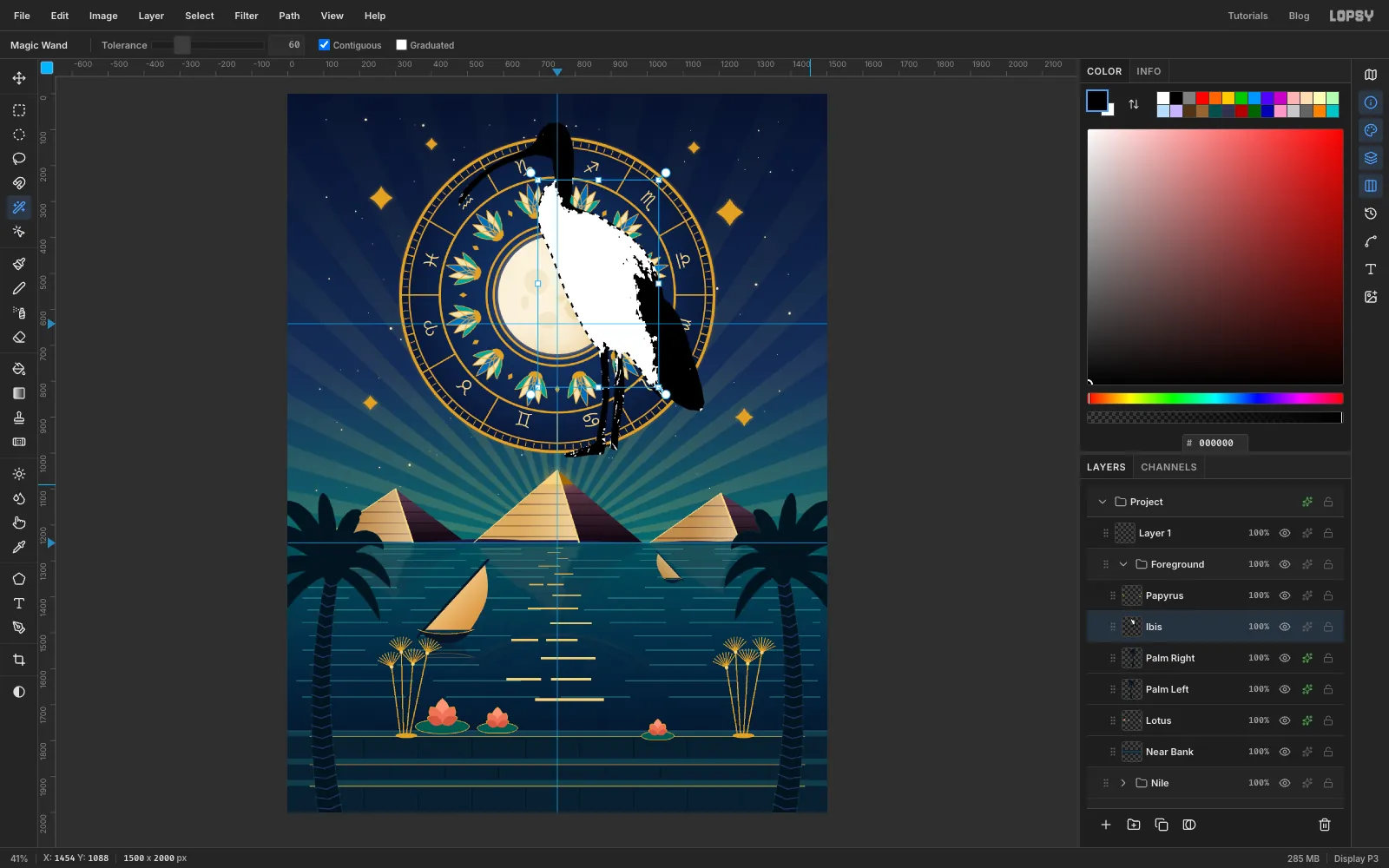The width and height of the screenshot is (1389, 868).
Task: Open the Filter menu
Action: click(247, 16)
